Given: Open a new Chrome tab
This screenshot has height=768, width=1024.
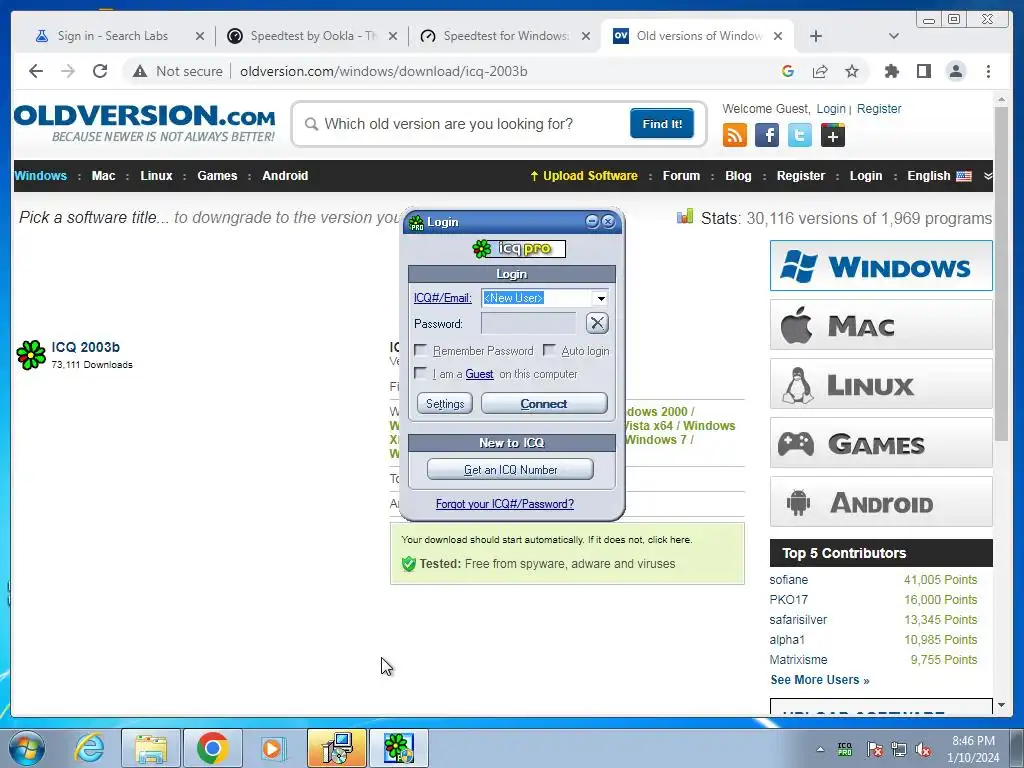Looking at the screenshot, I should [816, 36].
